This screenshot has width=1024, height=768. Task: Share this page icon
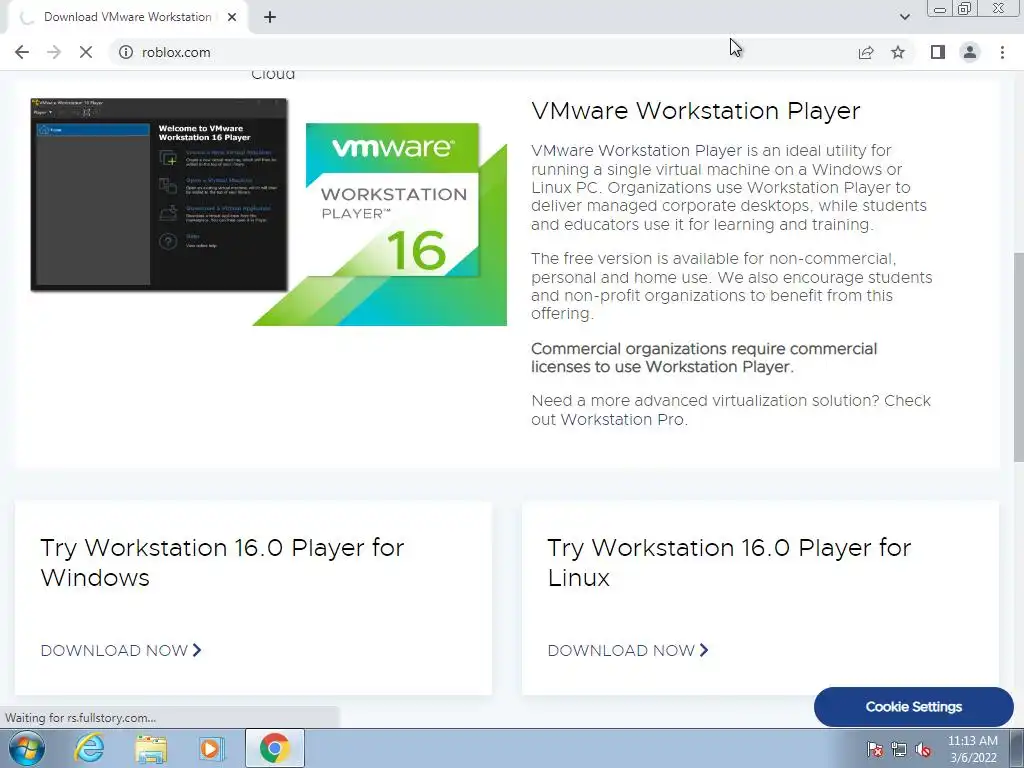(x=866, y=52)
